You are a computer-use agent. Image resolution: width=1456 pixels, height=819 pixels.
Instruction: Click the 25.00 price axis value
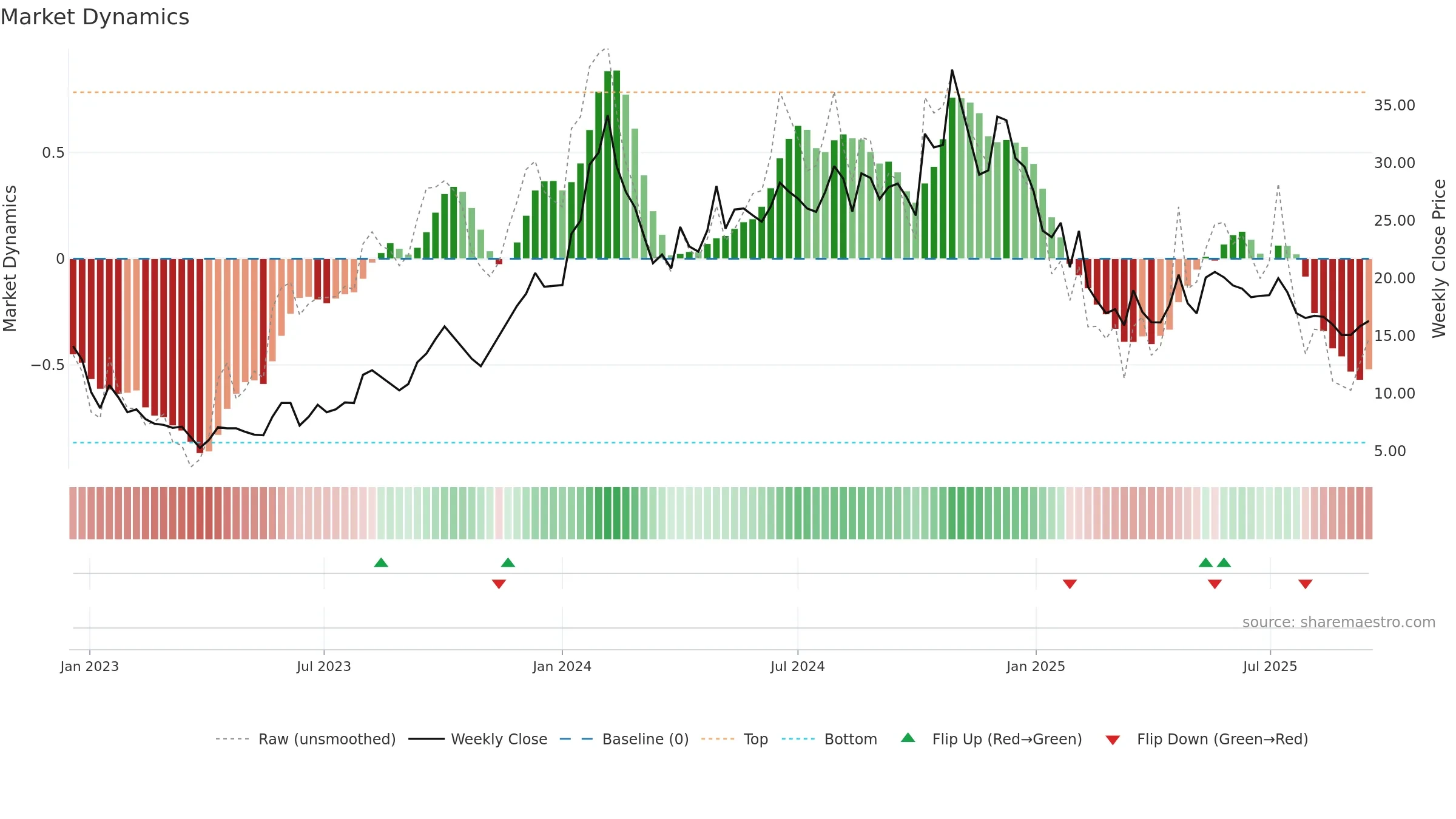click(1395, 220)
